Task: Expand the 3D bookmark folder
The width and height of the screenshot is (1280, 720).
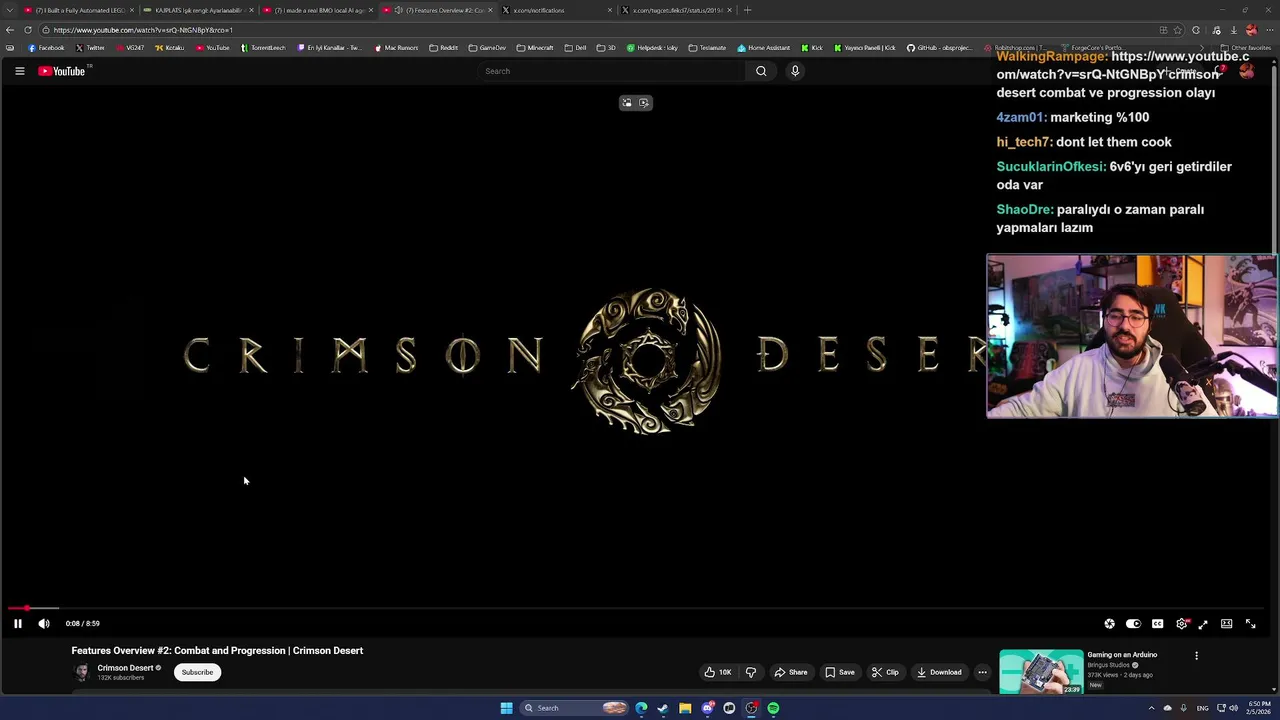Action: (x=607, y=48)
